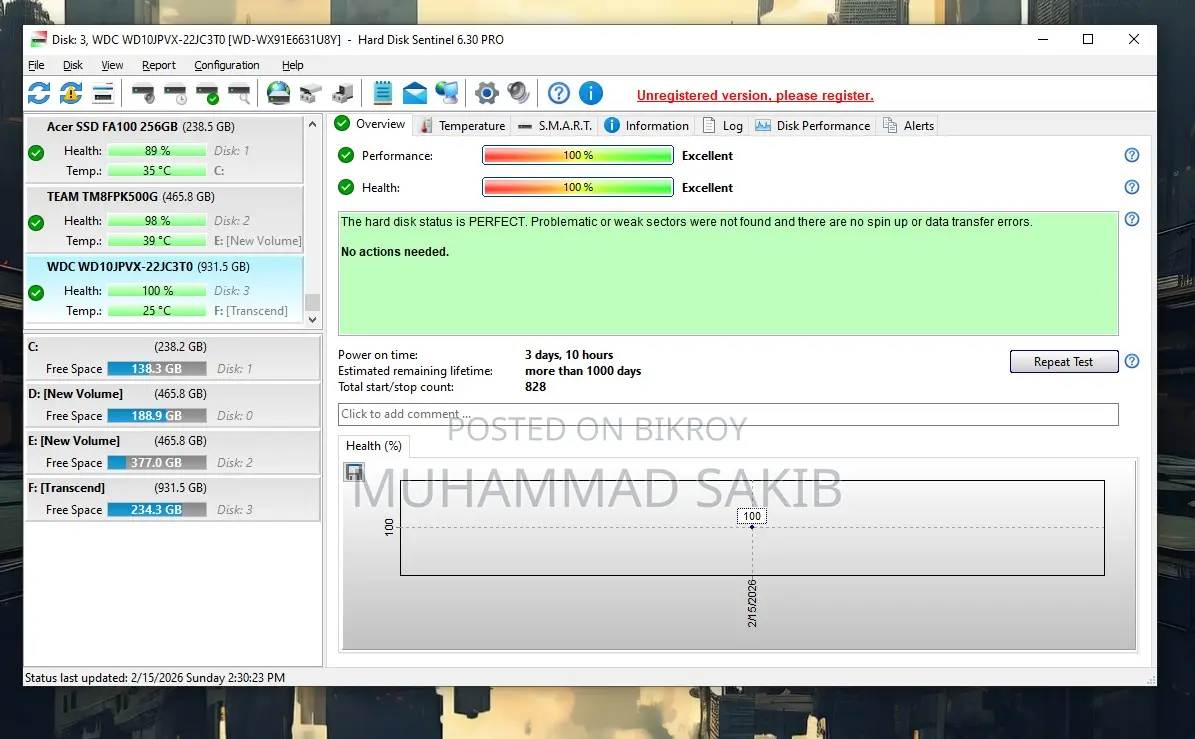This screenshot has height=739, width=1195.
Task: Select TEAM TM8FPK500G disk entry
Action: [165, 219]
